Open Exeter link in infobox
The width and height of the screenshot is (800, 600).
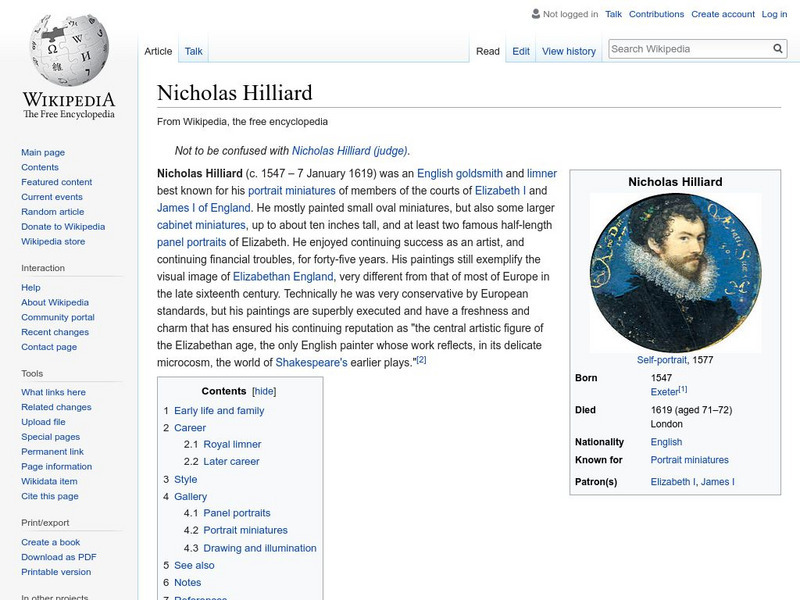click(664, 392)
